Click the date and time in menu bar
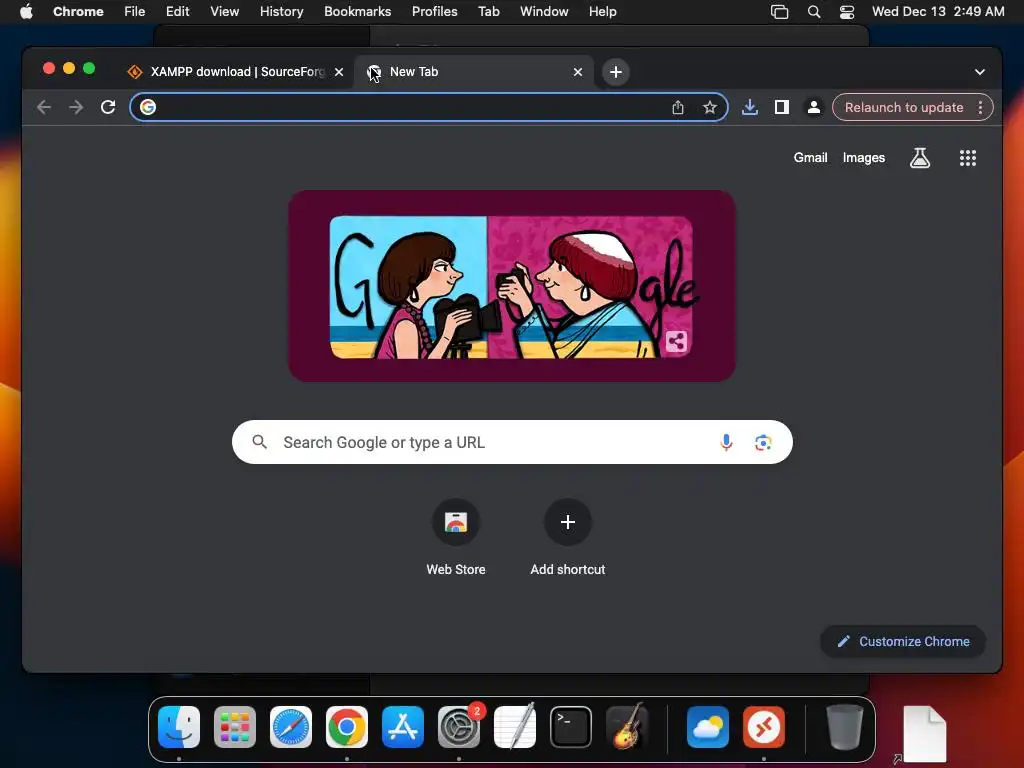Screen dimensions: 1024x768 [x=938, y=11]
